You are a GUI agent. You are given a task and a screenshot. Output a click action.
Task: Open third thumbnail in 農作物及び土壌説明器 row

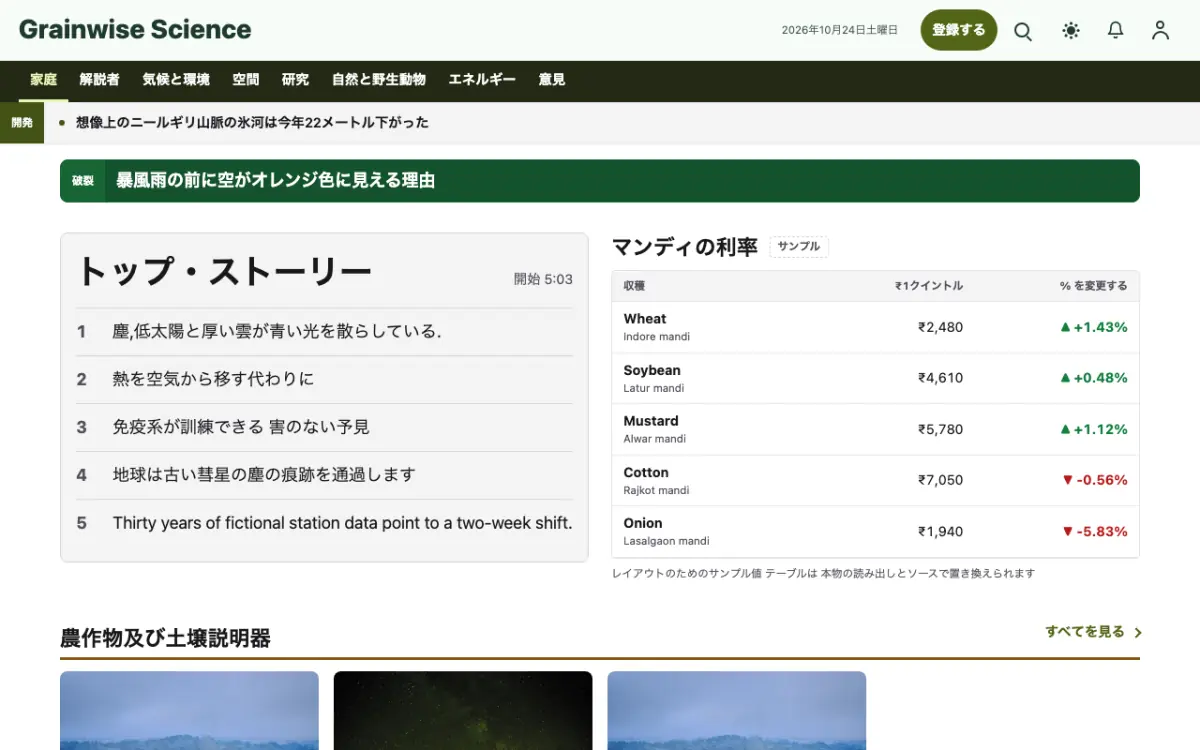(737, 710)
